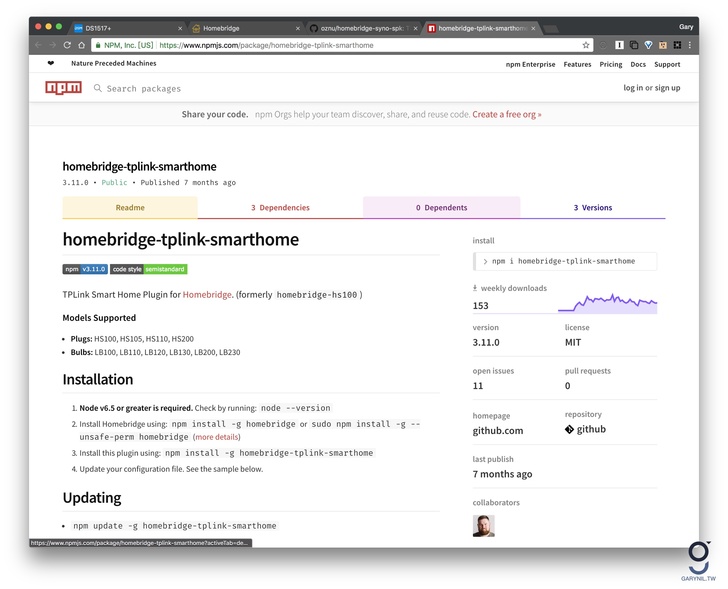The image size is (728, 589).
Task: Click the green lock security icon
Action: point(98,45)
